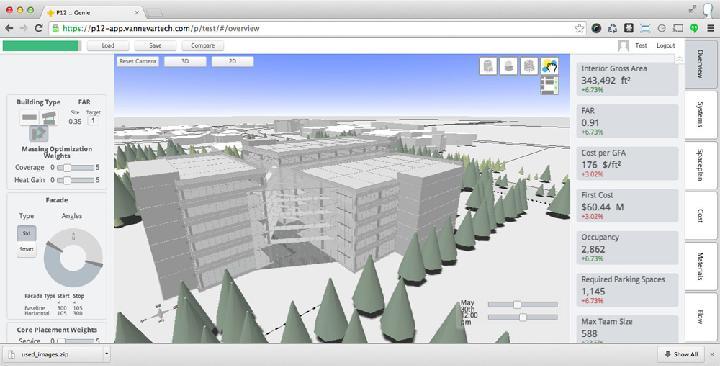Image resolution: width=720 pixels, height=366 pixels.
Task: Open the dropdown arrow beside used_images.zip
Action: (107, 354)
